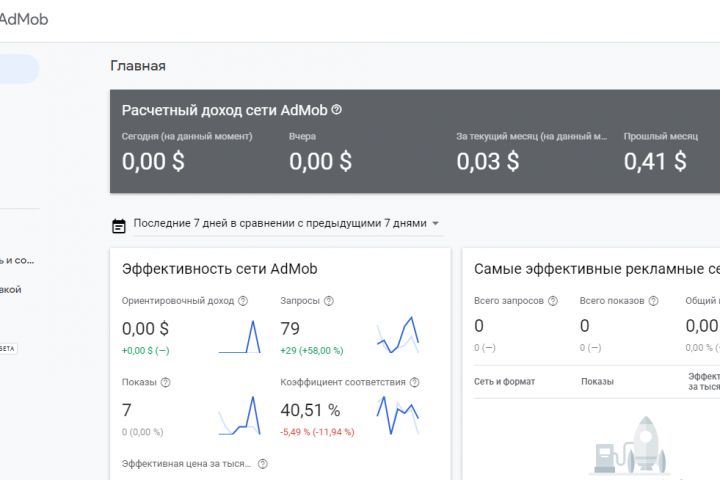The image size is (720, 480).
Task: Open help icon next to Коэффициент соответствия
Action: [x=414, y=382]
